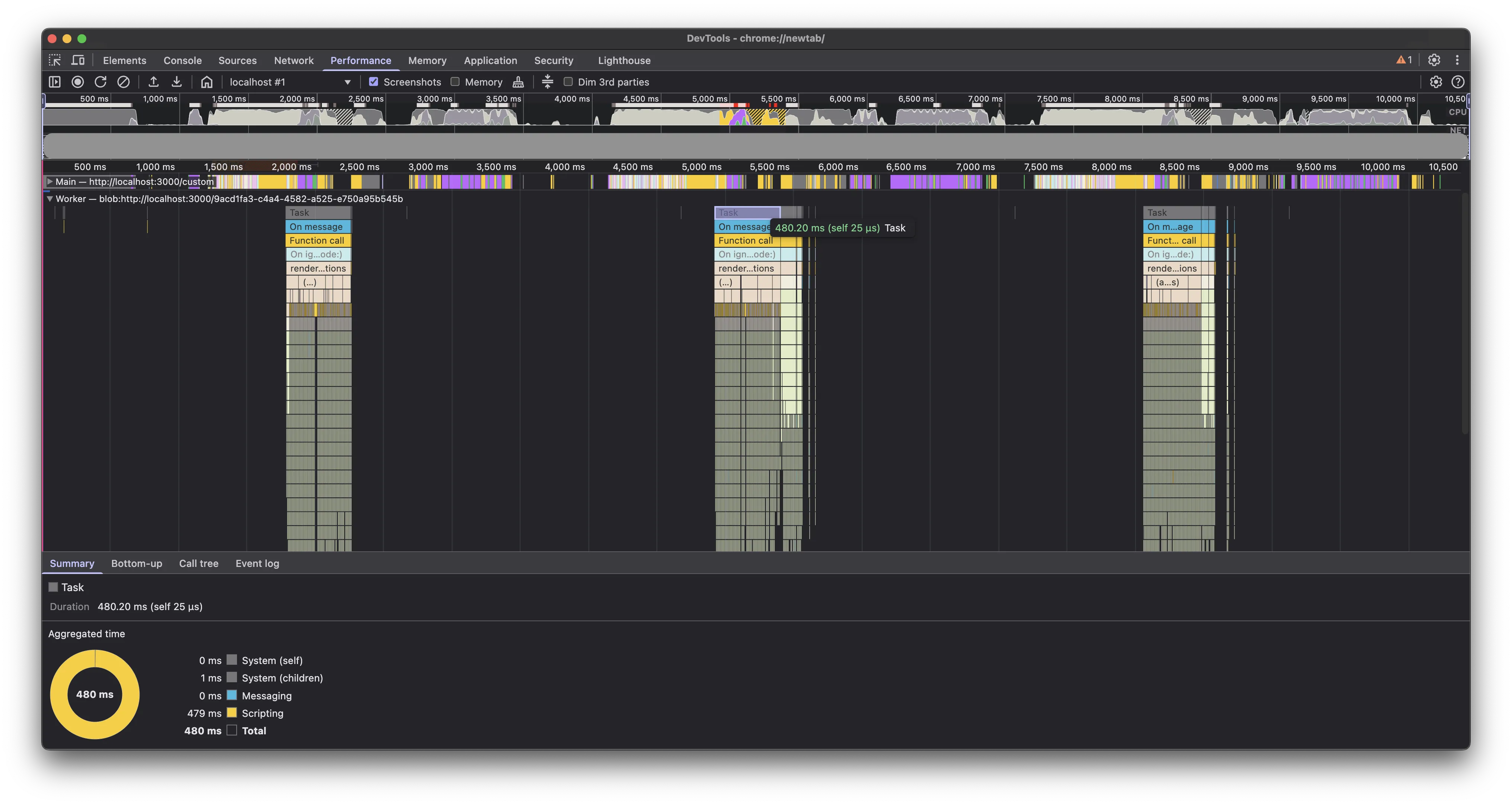
Task: Enable Dim 3rd parties checkbox
Action: (568, 82)
